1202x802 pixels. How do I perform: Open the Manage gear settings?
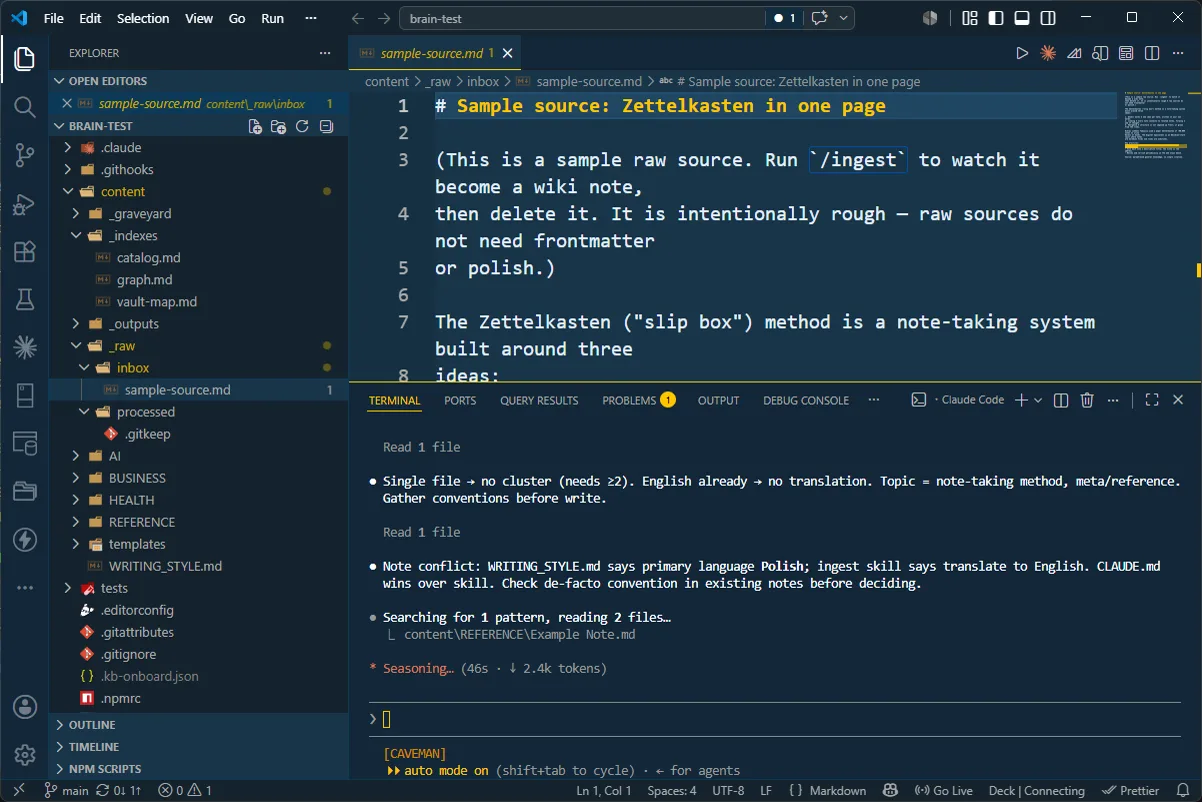pyautogui.click(x=24, y=755)
